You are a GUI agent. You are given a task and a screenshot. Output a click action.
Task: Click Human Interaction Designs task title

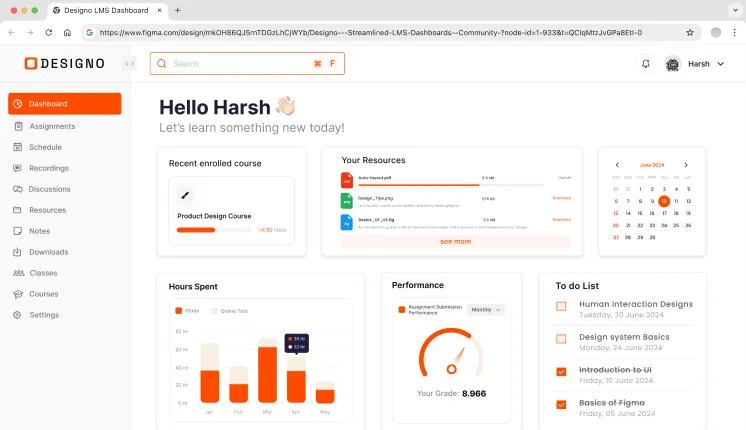coord(636,304)
